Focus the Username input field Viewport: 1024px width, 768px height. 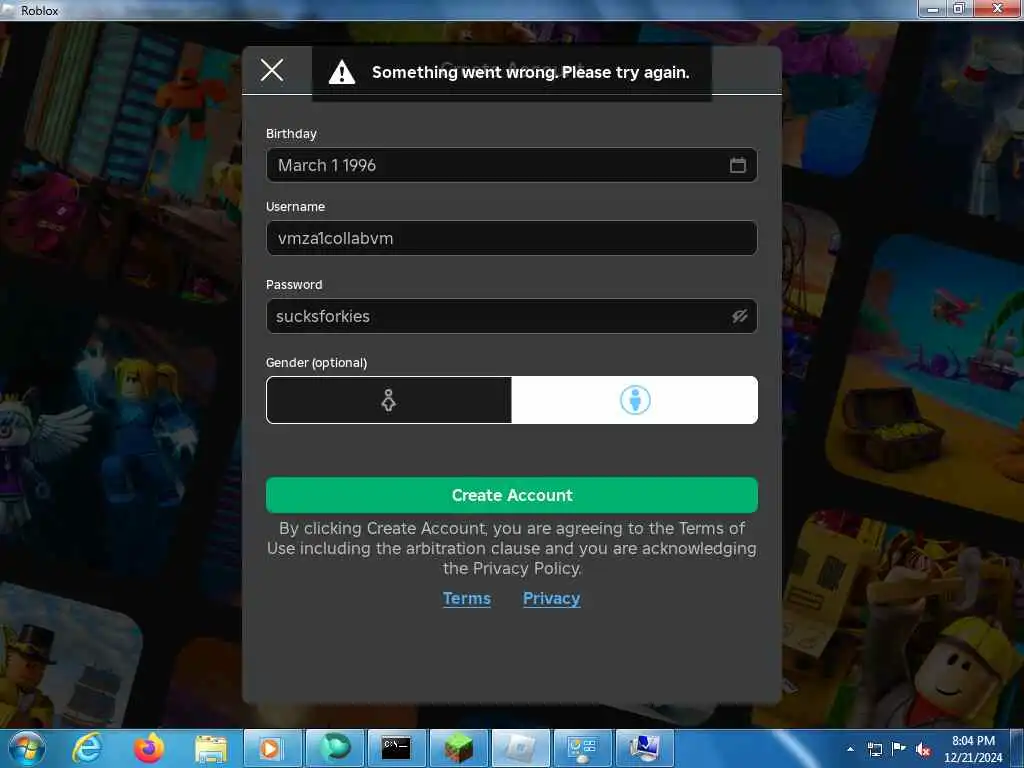[511, 238]
